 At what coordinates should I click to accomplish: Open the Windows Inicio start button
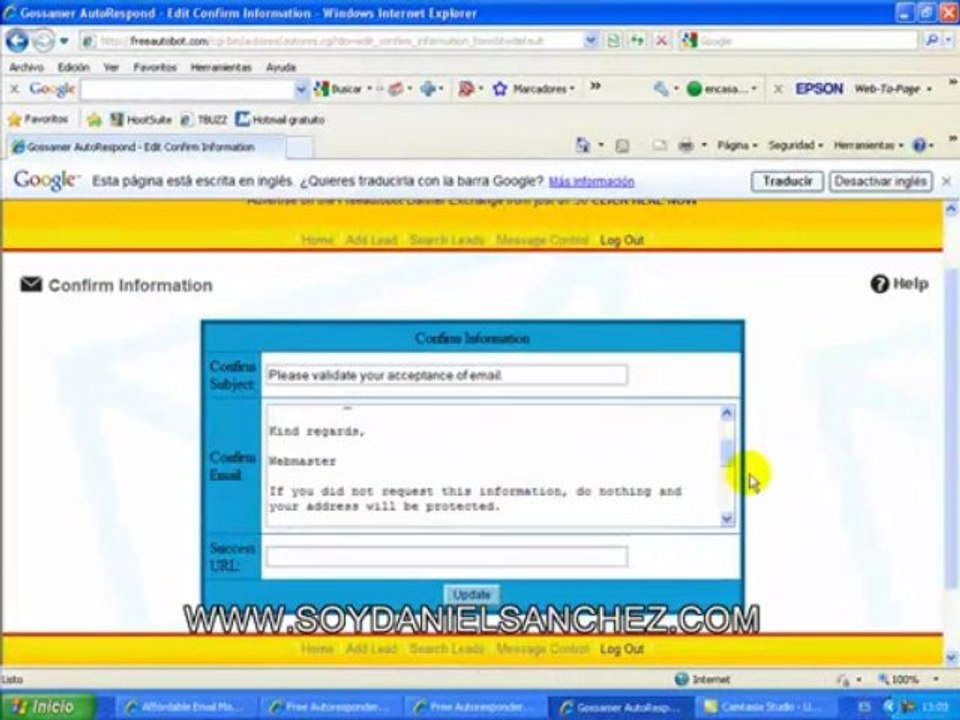47,707
